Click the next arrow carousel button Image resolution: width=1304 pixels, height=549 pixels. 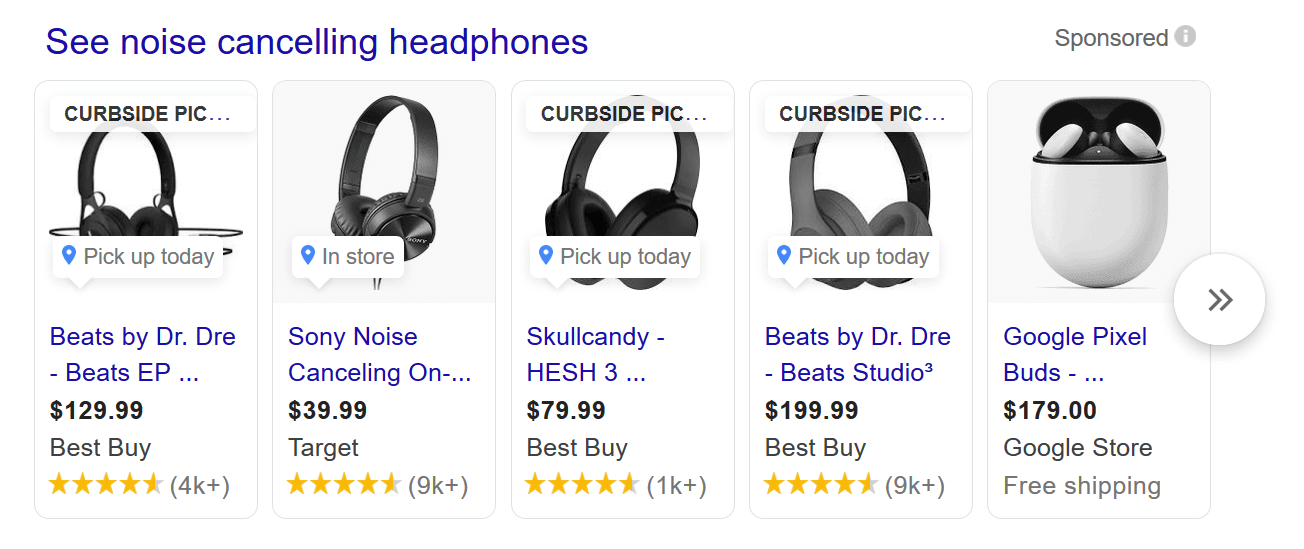[1219, 299]
